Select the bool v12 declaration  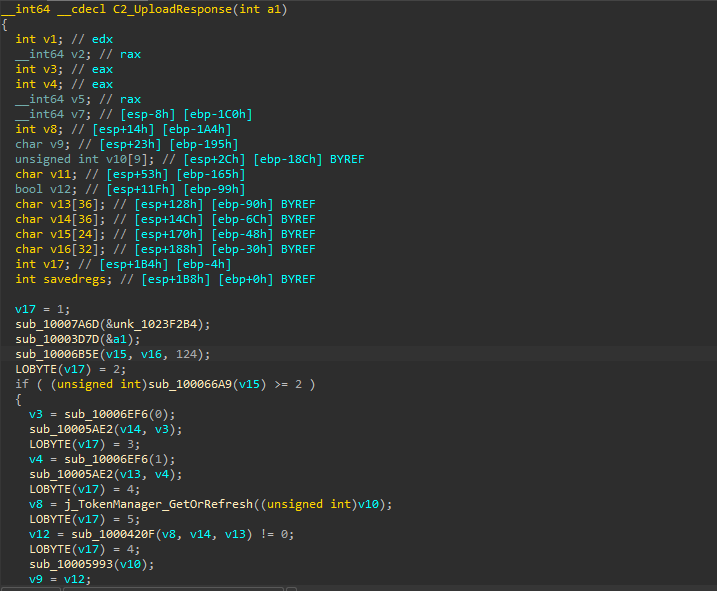pyautogui.click(x=45, y=189)
